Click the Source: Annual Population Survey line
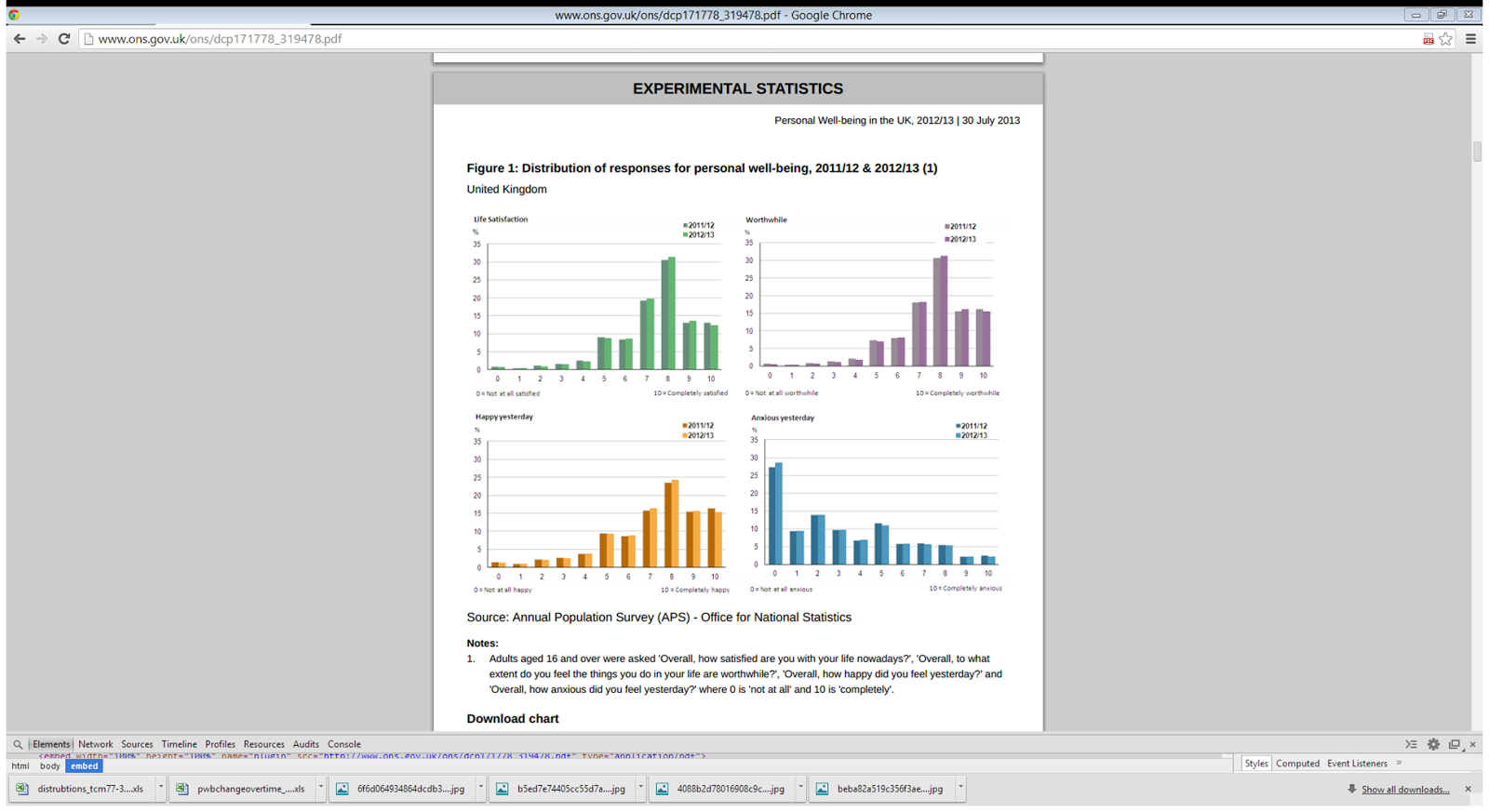The width and height of the screenshot is (1489, 812). [x=659, y=618]
